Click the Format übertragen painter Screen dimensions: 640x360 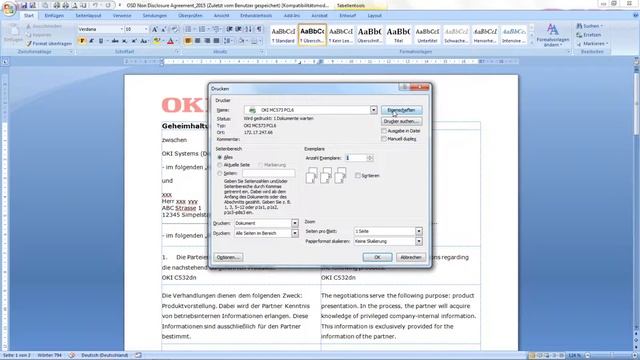(x=49, y=43)
